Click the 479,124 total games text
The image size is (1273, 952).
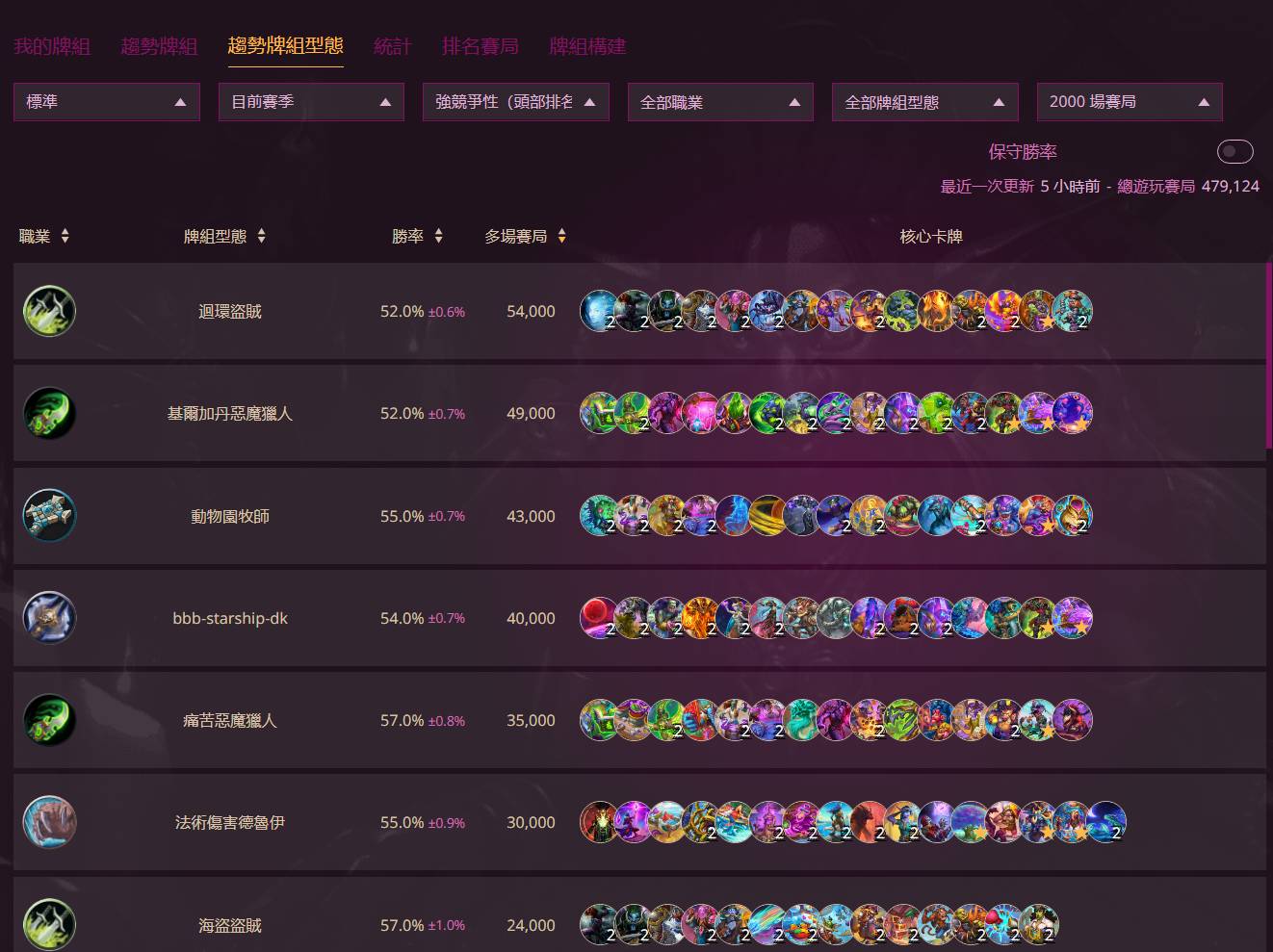(x=1231, y=186)
